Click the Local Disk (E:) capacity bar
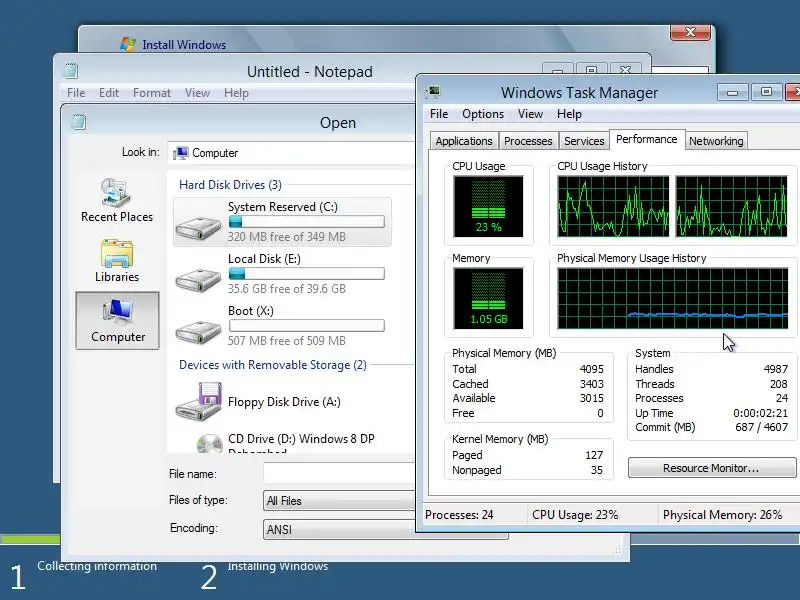Image resolution: width=800 pixels, height=600 pixels. coord(307,273)
